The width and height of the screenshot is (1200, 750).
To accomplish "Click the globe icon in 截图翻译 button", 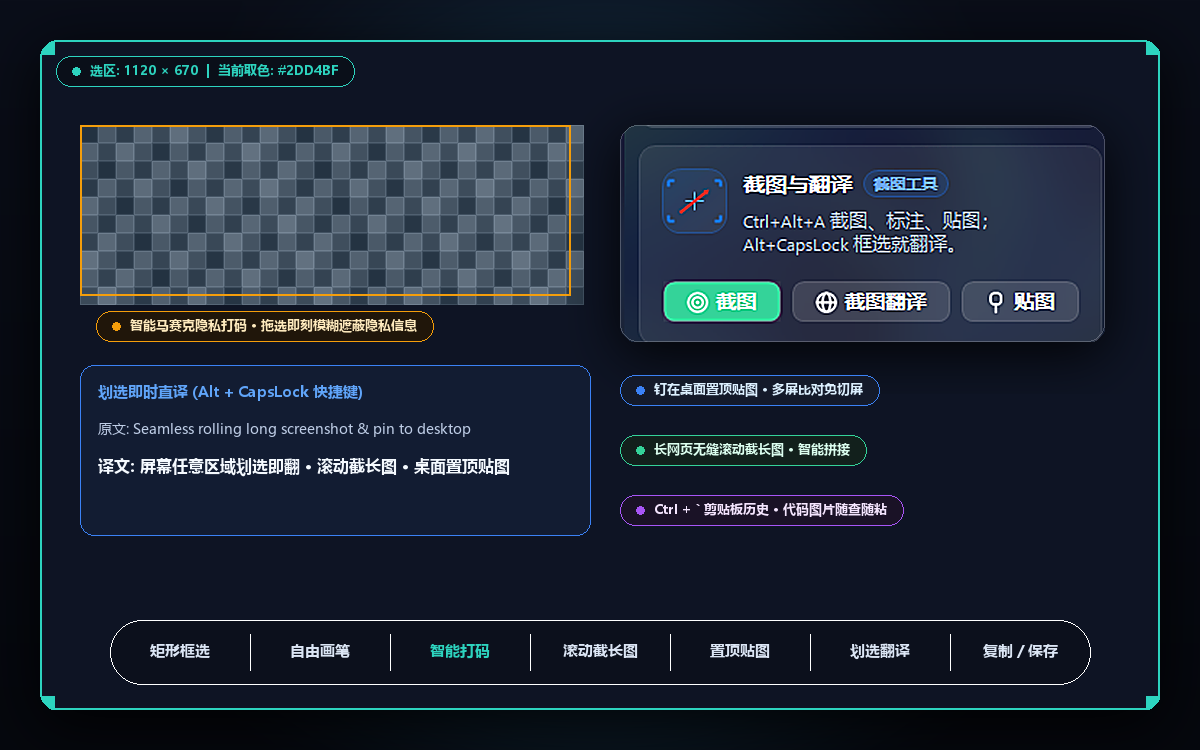I will (826, 302).
